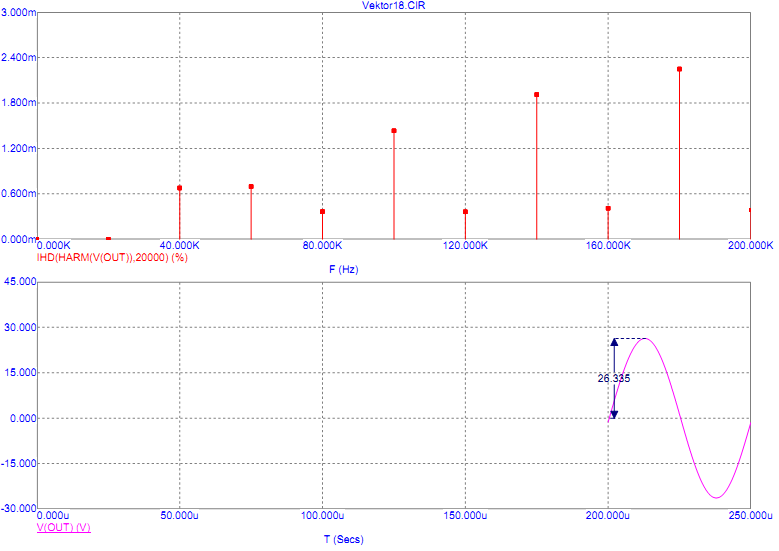Click the 160.000K frequency axis label
The height and width of the screenshot is (551, 779).
[608, 245]
